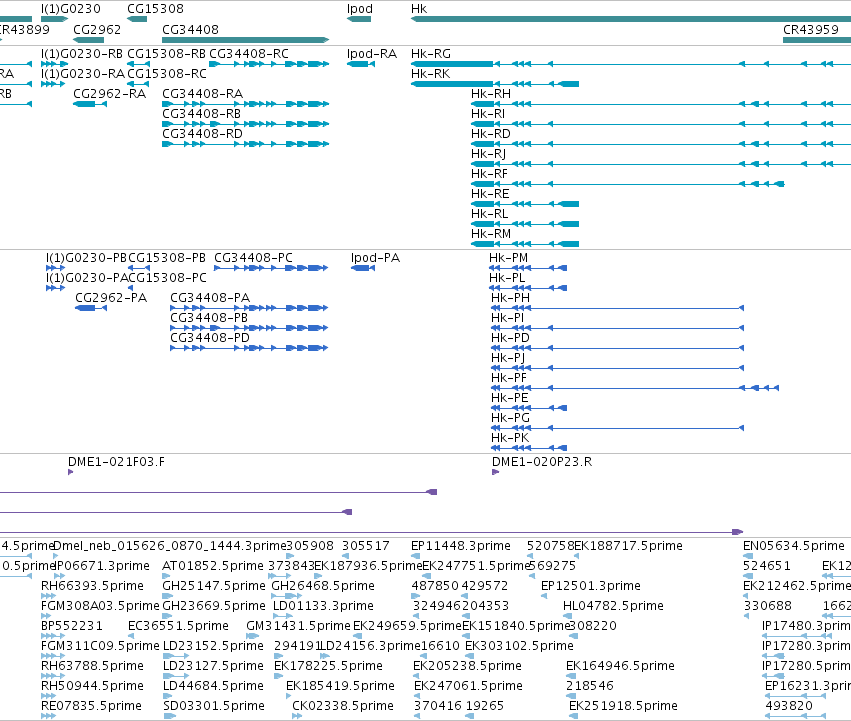
Task: Click transcript Hk-RL
Action: coord(490,214)
